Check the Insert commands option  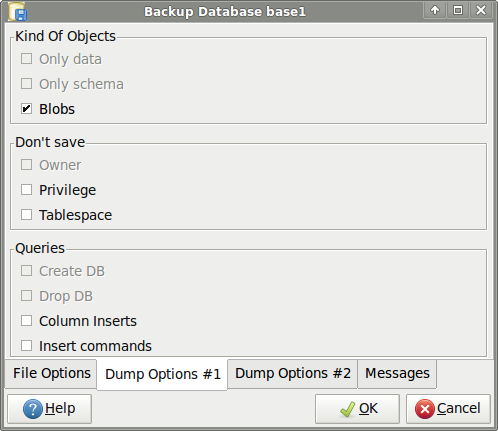(26, 346)
